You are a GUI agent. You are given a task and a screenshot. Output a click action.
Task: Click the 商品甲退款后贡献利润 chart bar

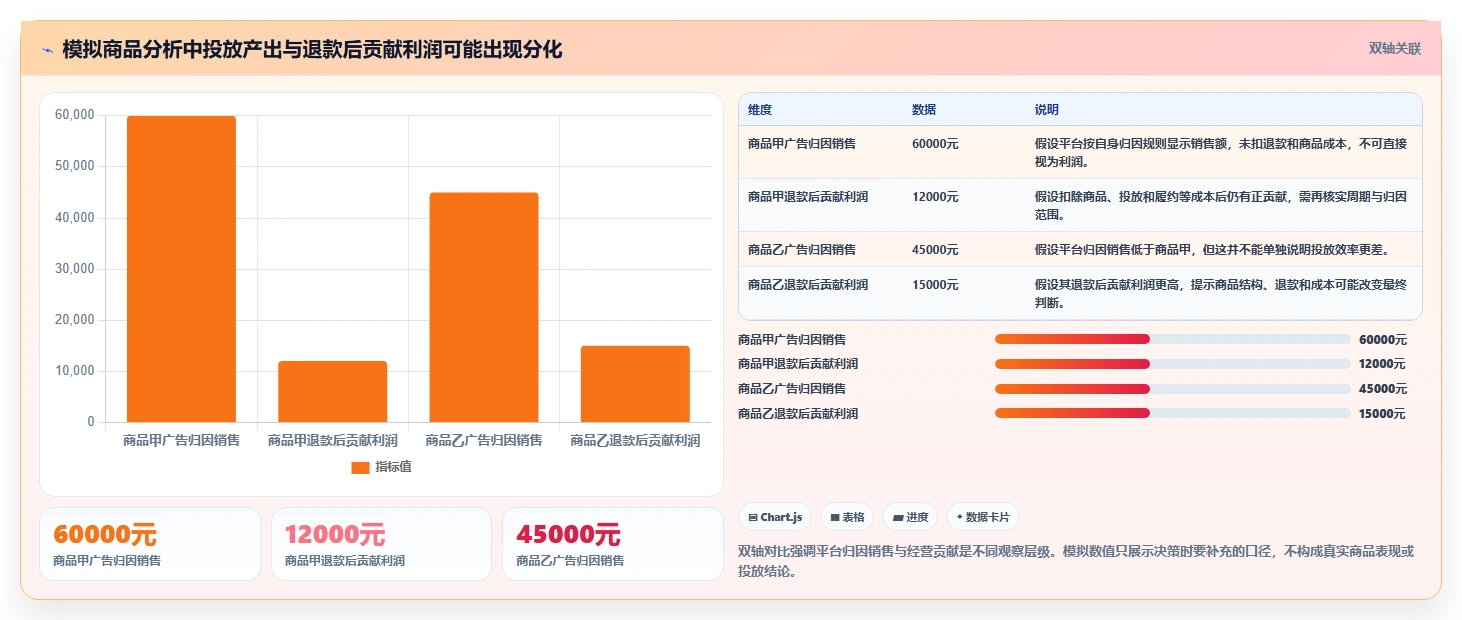[332, 391]
